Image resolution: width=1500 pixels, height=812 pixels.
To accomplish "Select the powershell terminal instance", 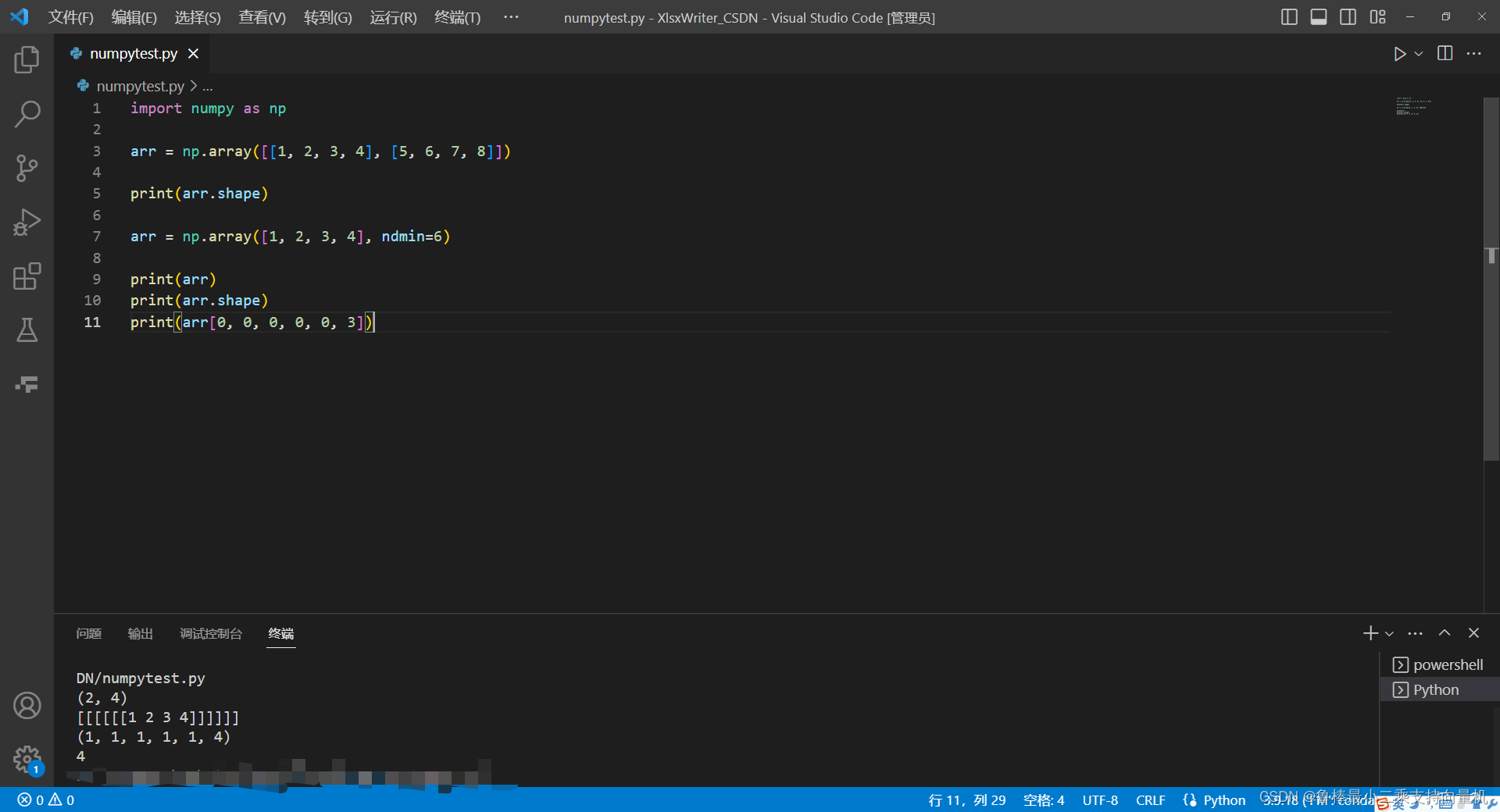I will [x=1439, y=664].
